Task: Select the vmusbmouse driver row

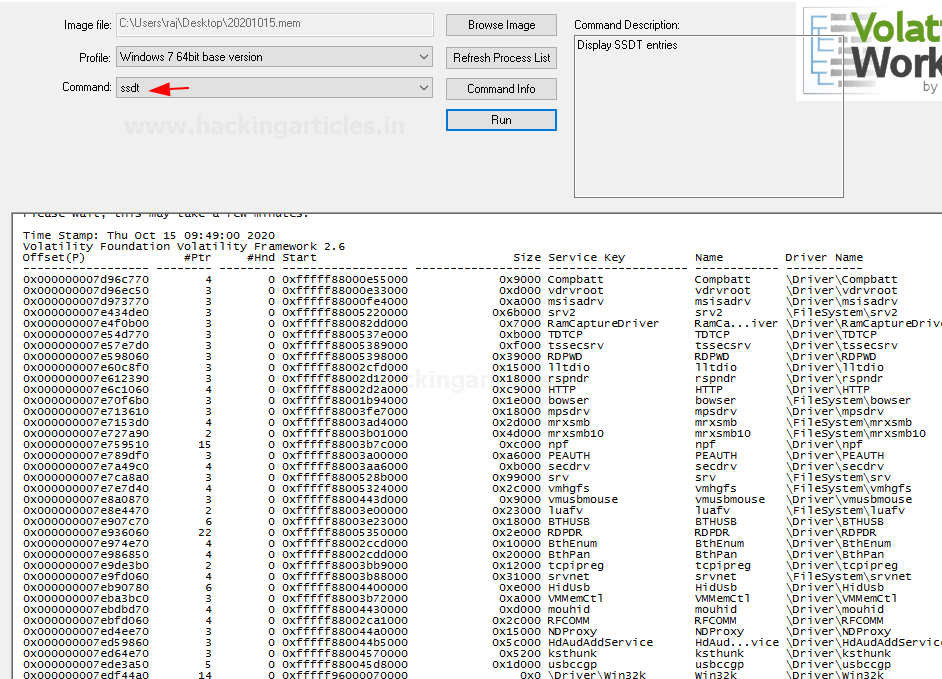Action: click(x=582, y=500)
